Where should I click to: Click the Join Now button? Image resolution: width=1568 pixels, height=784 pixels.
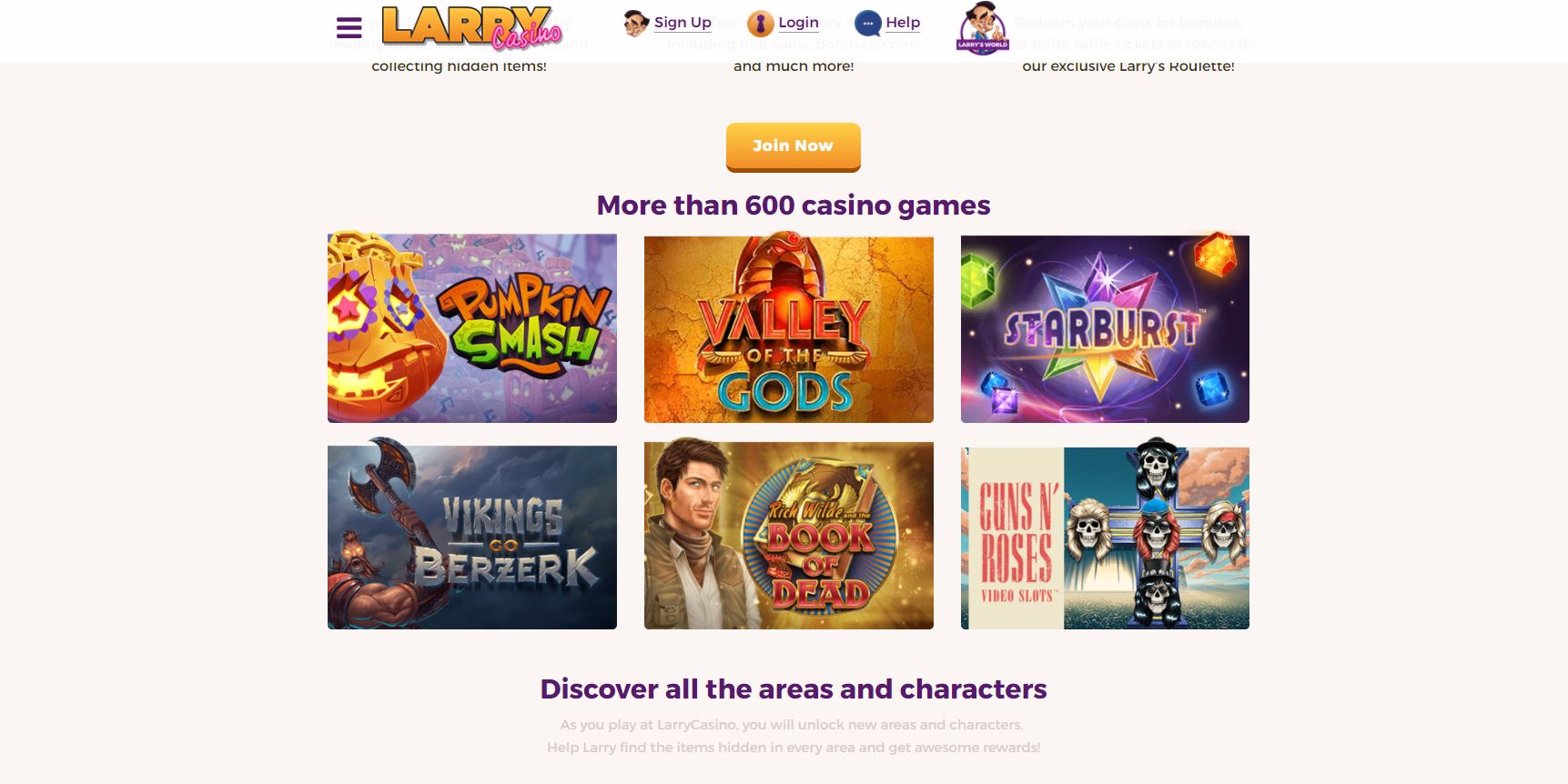(793, 146)
